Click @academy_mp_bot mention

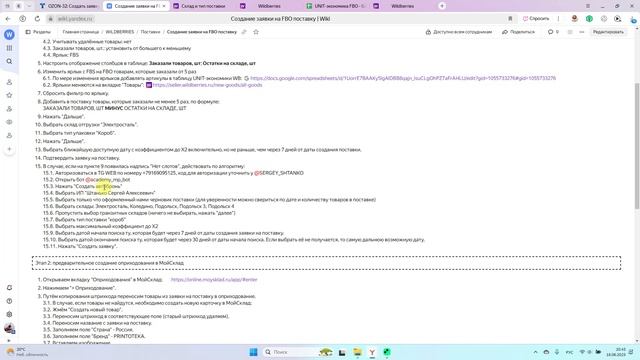click(x=108, y=180)
